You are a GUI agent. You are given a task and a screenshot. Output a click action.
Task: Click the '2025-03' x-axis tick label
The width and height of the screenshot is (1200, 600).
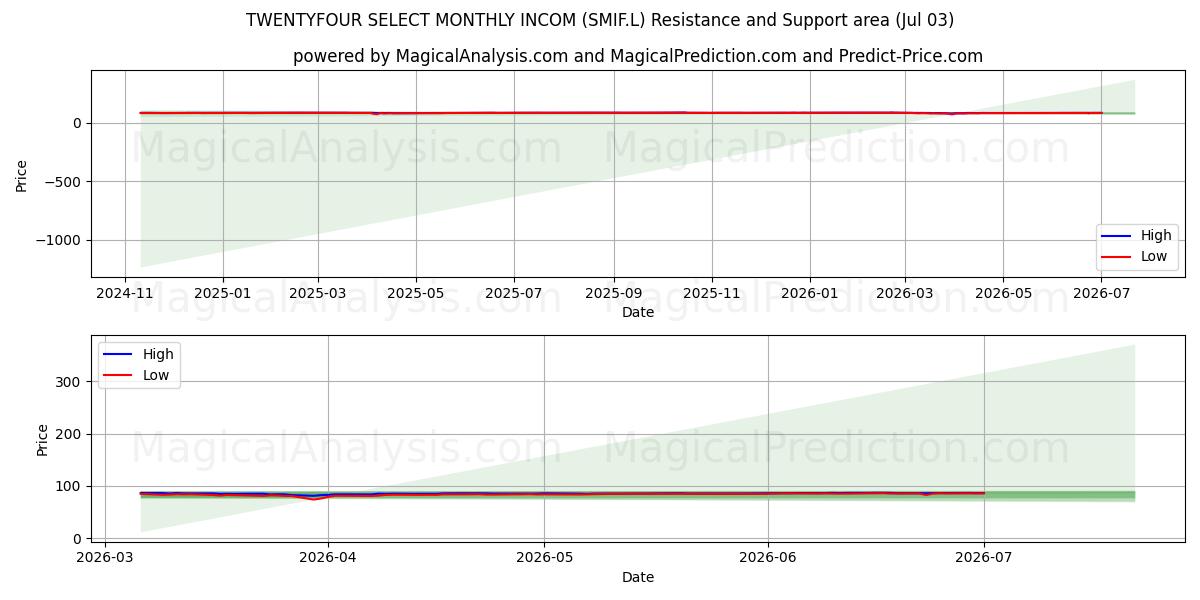coord(318,294)
